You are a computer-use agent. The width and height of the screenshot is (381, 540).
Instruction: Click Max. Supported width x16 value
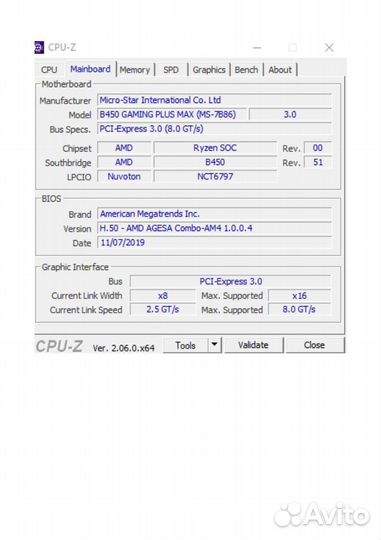[x=299, y=295]
